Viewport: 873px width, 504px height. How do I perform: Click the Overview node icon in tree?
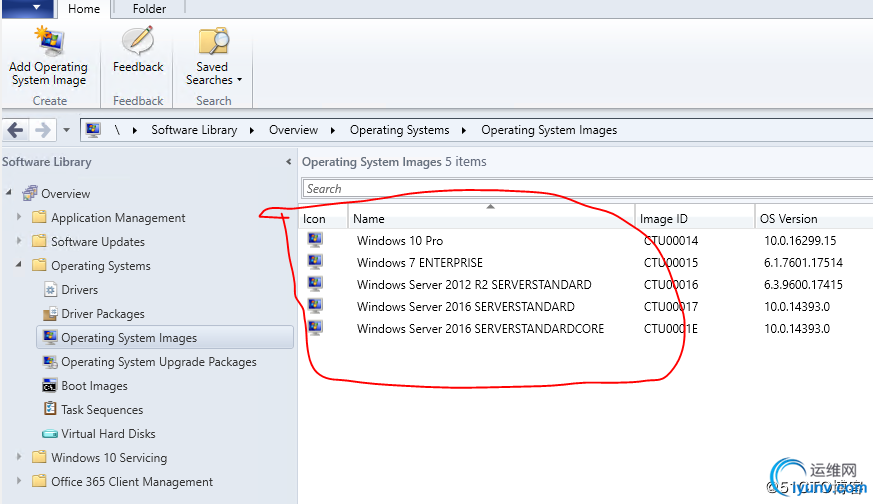(30, 193)
